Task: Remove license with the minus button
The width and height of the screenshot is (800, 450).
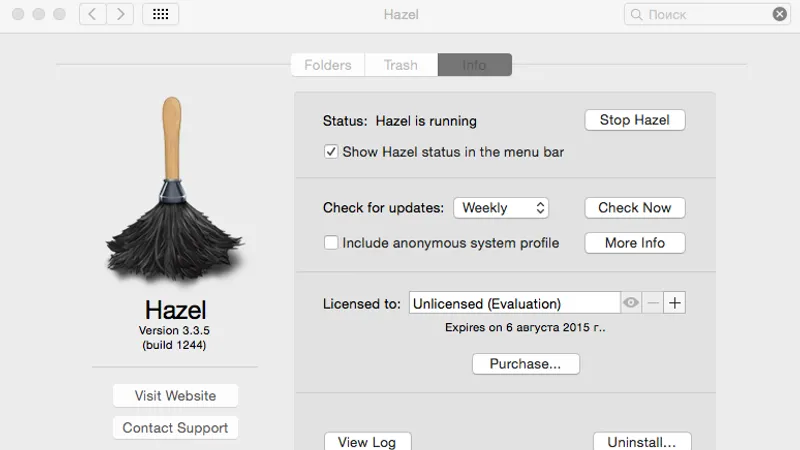Action: tap(653, 303)
